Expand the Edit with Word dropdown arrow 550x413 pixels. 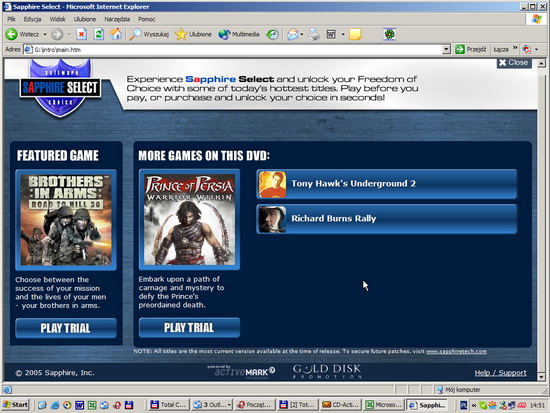coord(343,34)
